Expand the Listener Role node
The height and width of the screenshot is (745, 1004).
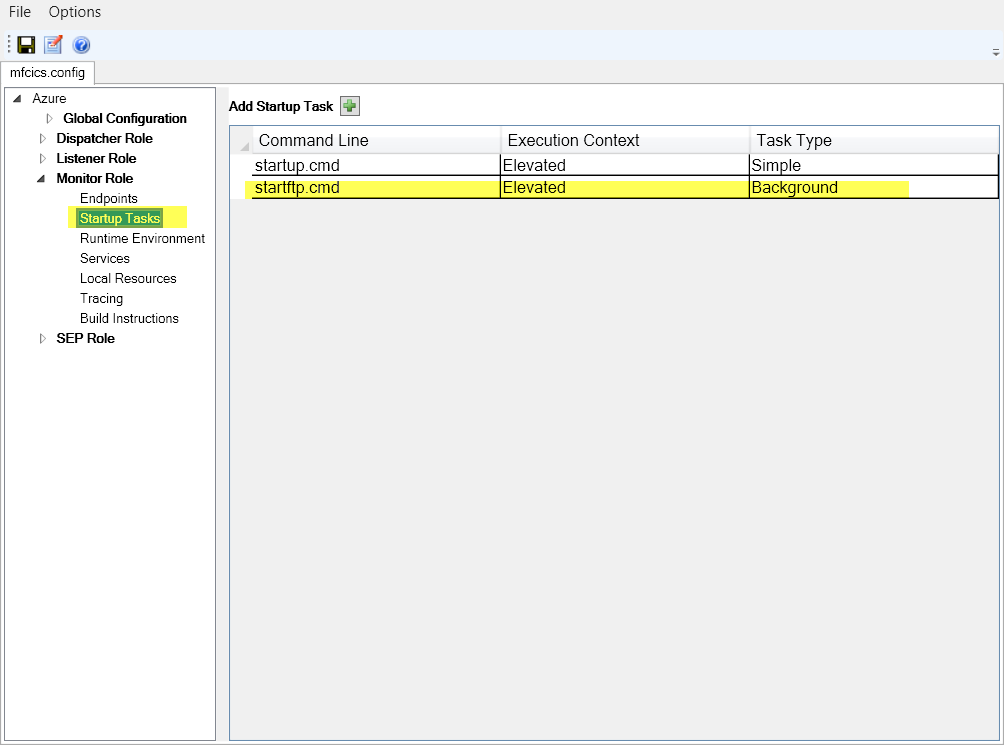[x=42, y=159]
